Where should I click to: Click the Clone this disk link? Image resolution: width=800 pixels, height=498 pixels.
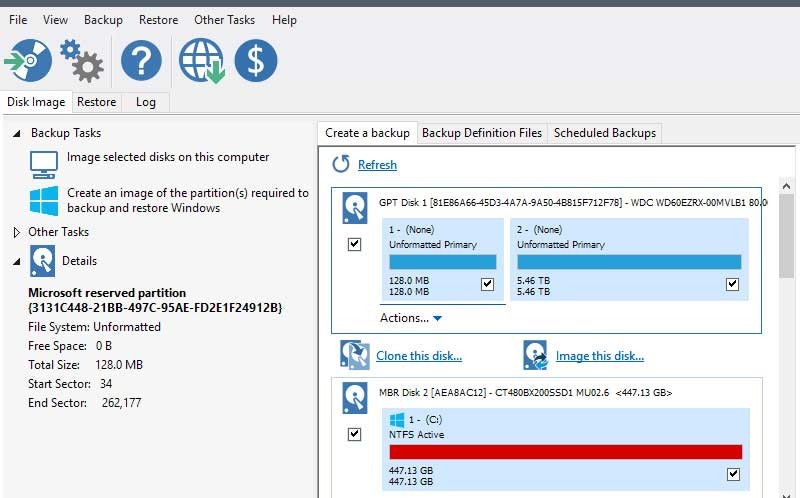418,356
